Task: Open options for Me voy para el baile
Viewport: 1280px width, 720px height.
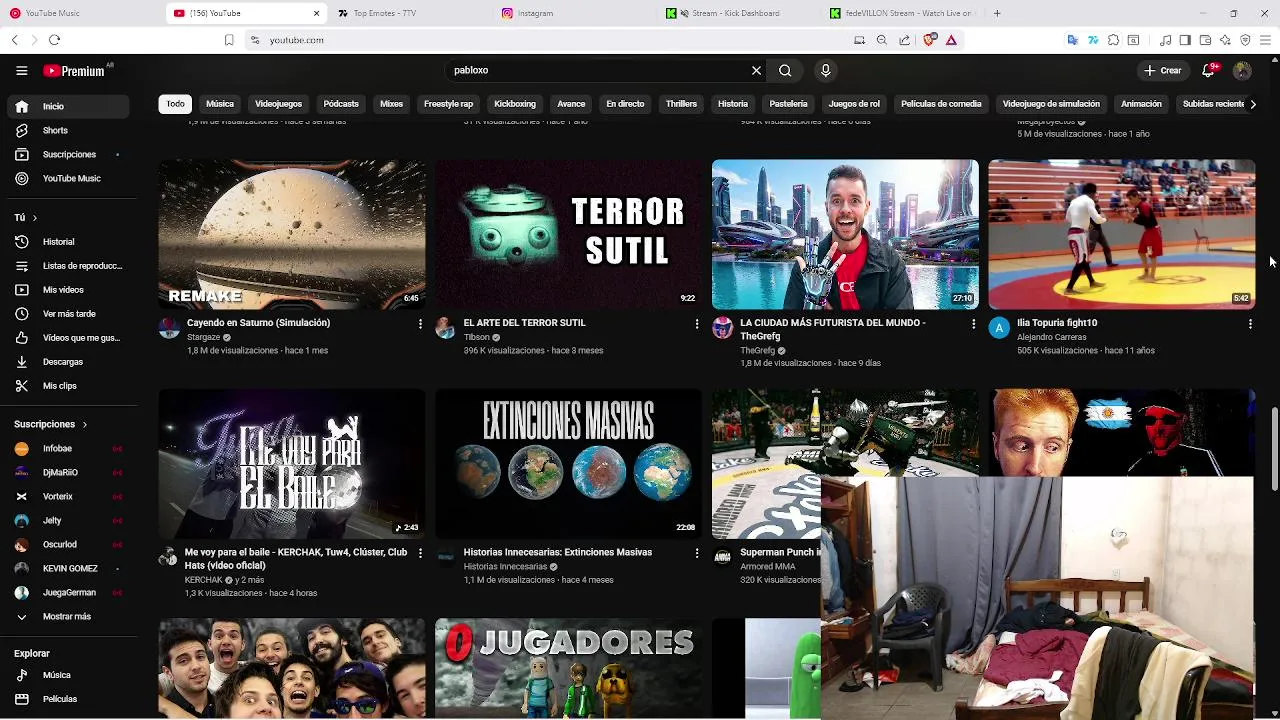Action: tap(420, 553)
